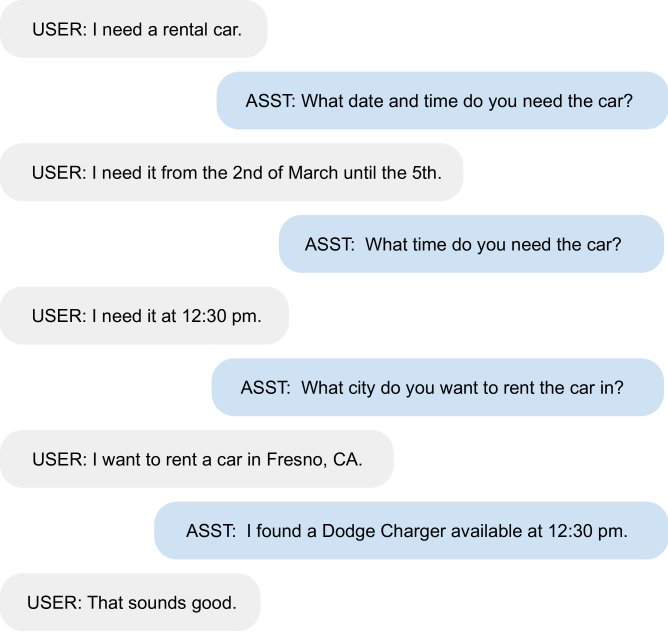This screenshot has width=668, height=632.
Task: Click the "USER:" label in the rental car message
Action: click(59, 30)
